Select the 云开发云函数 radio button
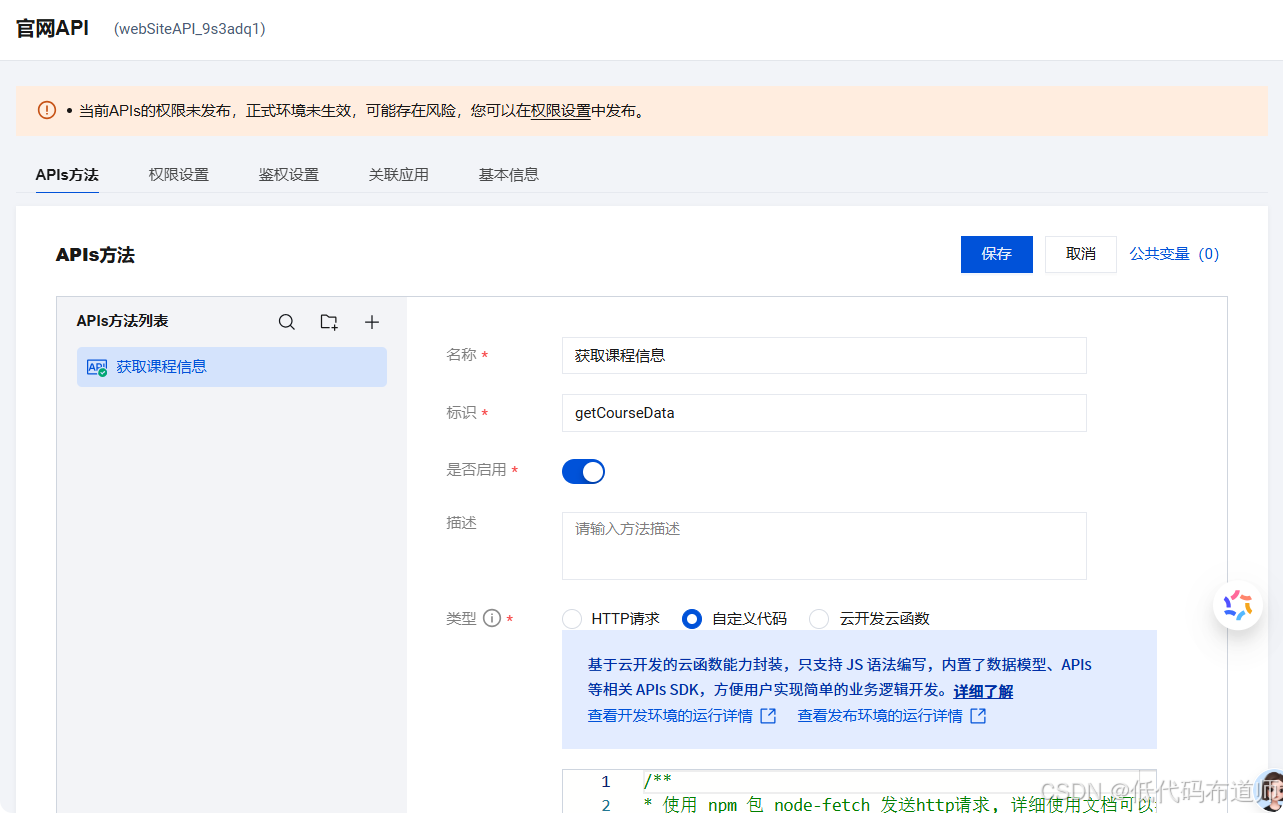Screen dimensions: 1283x813 [819, 619]
